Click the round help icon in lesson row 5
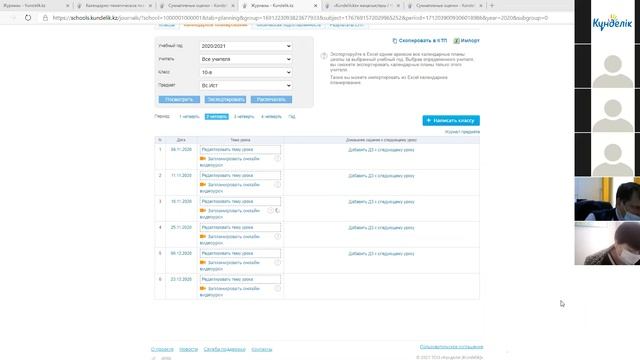Image resolution: width=640 pixels, height=360 pixels. (278, 263)
